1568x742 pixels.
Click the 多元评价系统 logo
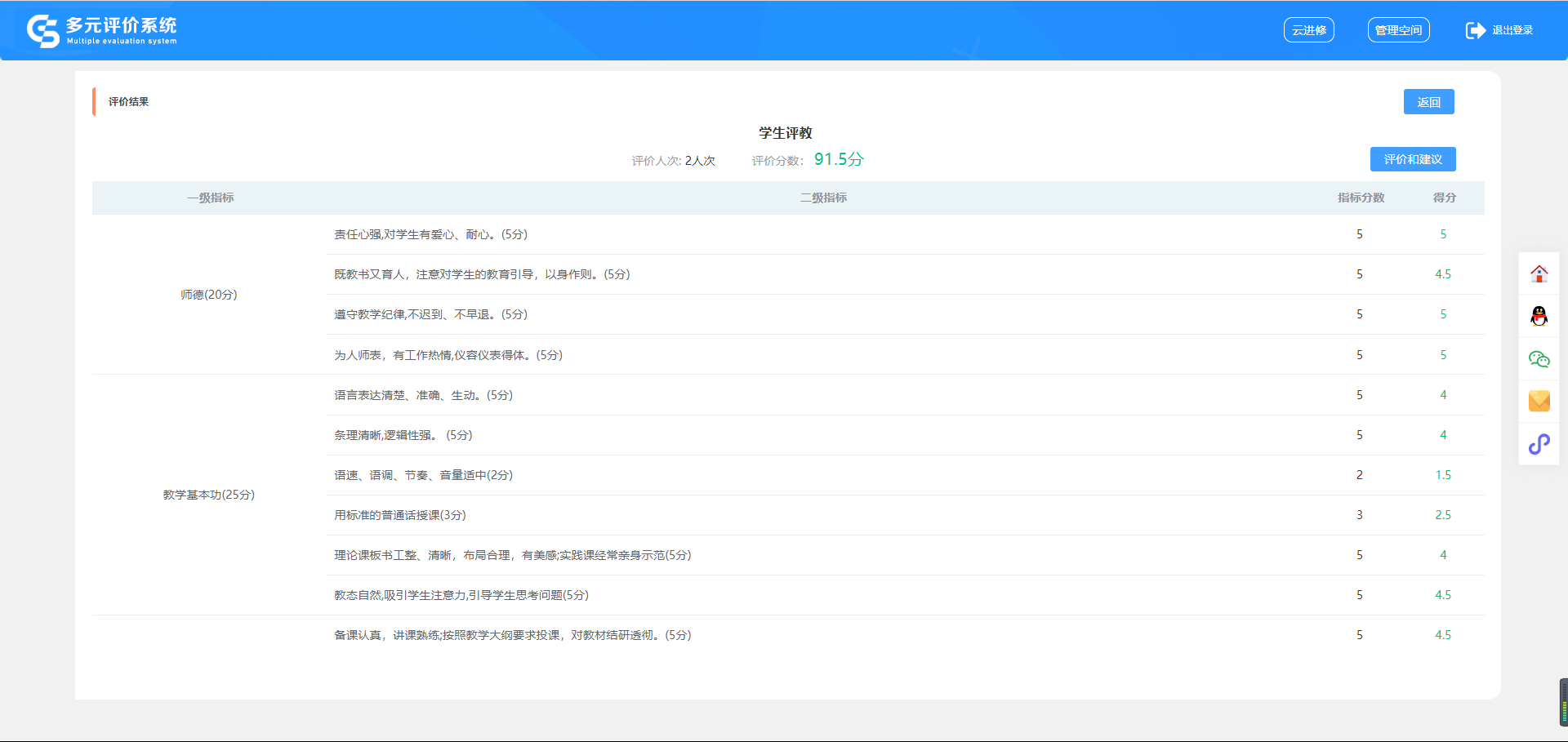pos(102,30)
